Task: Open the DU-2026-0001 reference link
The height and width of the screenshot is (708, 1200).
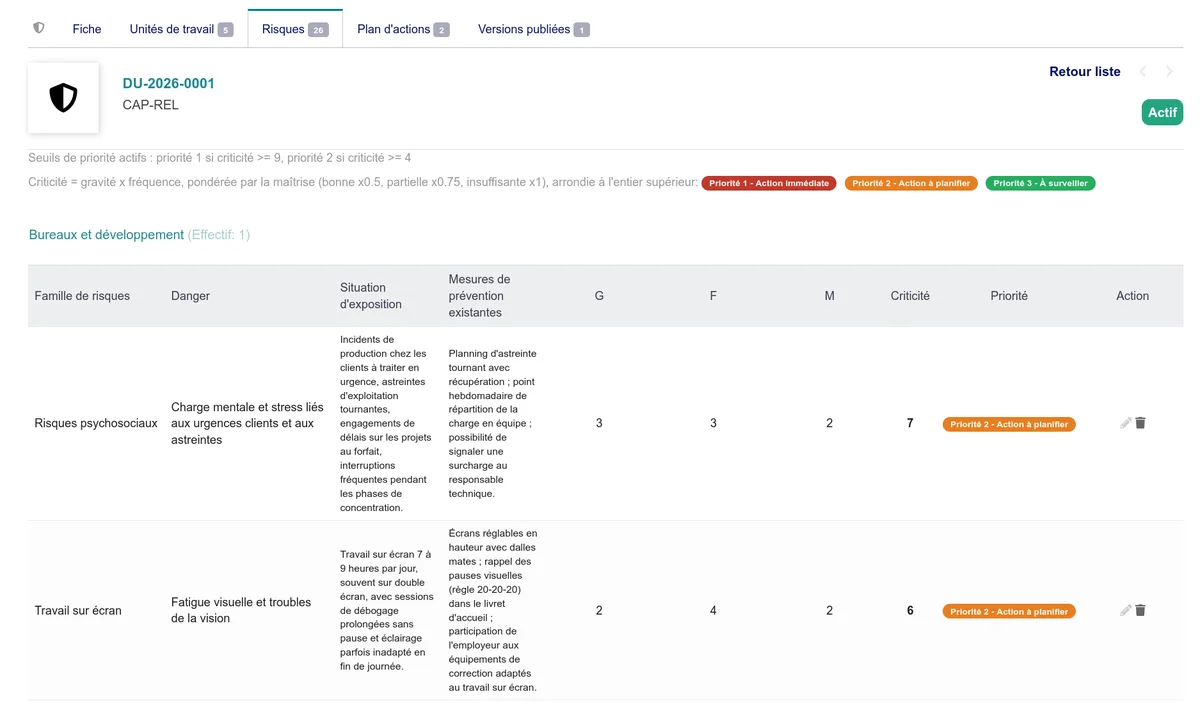Action: (x=169, y=83)
